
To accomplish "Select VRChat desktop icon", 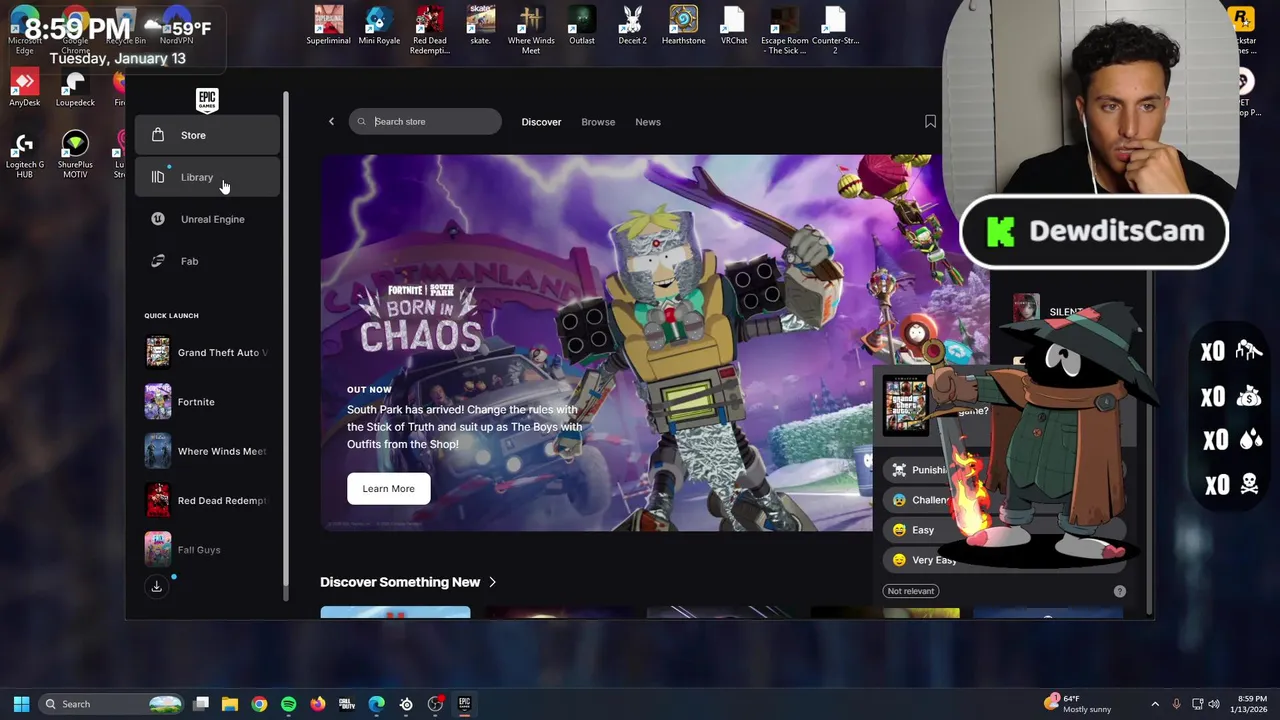I will 734,26.
